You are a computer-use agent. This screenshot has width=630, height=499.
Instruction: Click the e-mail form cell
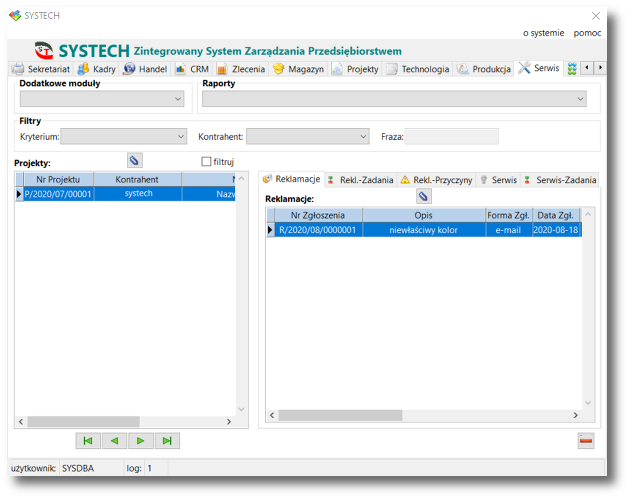pyautogui.click(x=509, y=230)
